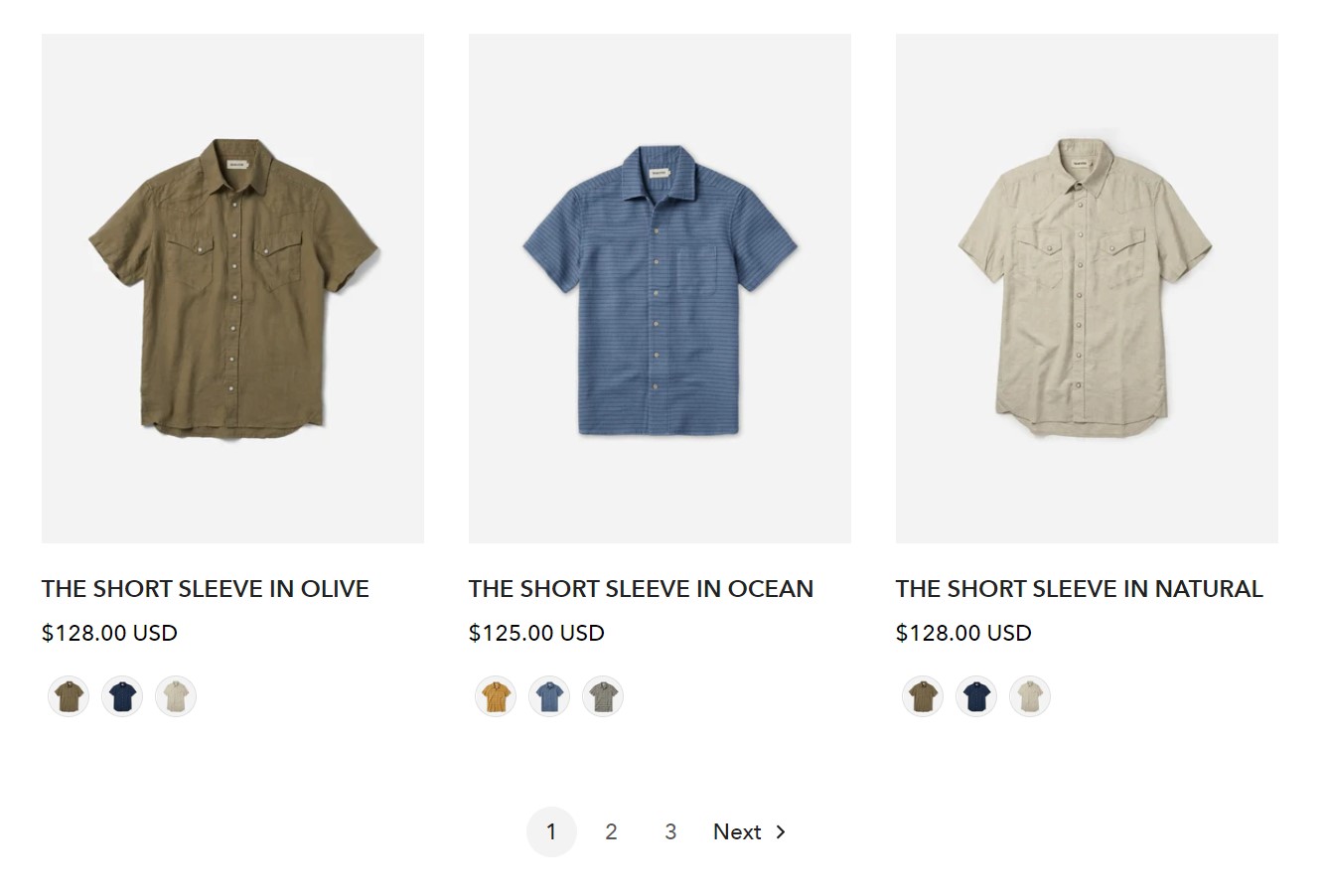
Task: Click the Olive shirt product photo
Action: 232,286
